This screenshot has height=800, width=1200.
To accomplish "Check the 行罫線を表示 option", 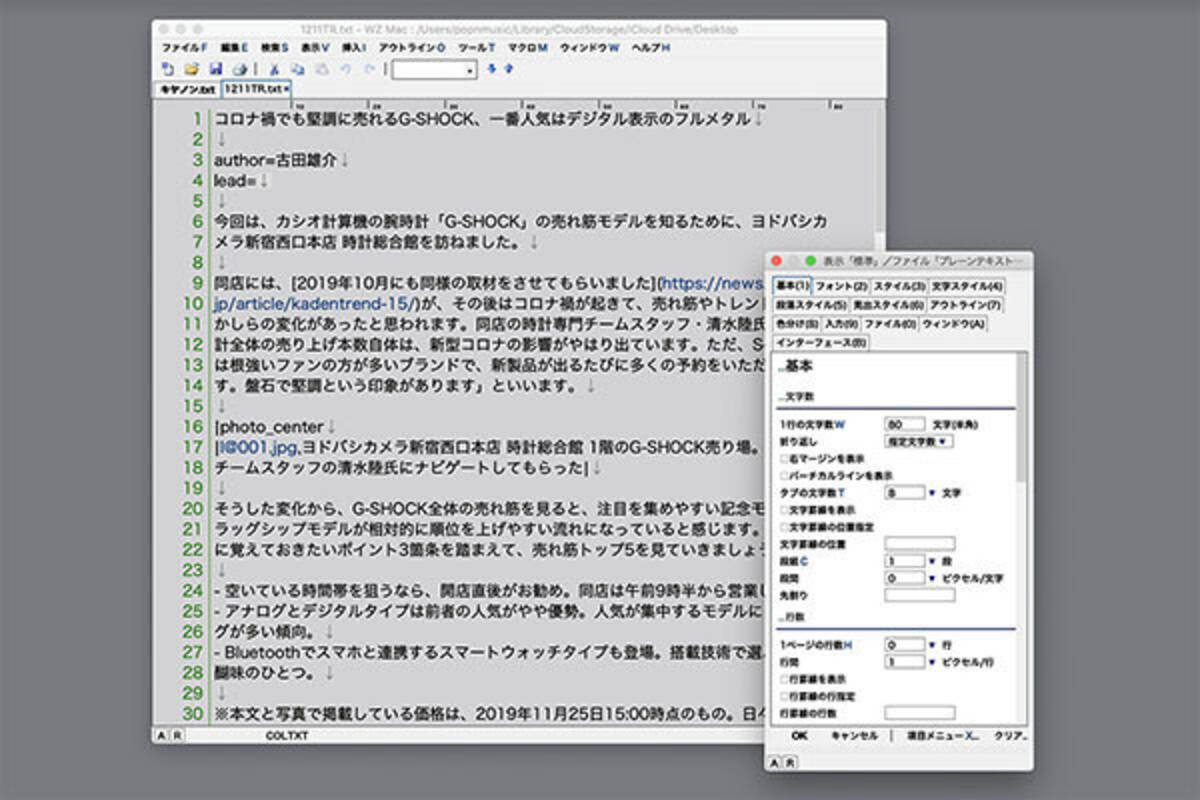I will [x=784, y=679].
